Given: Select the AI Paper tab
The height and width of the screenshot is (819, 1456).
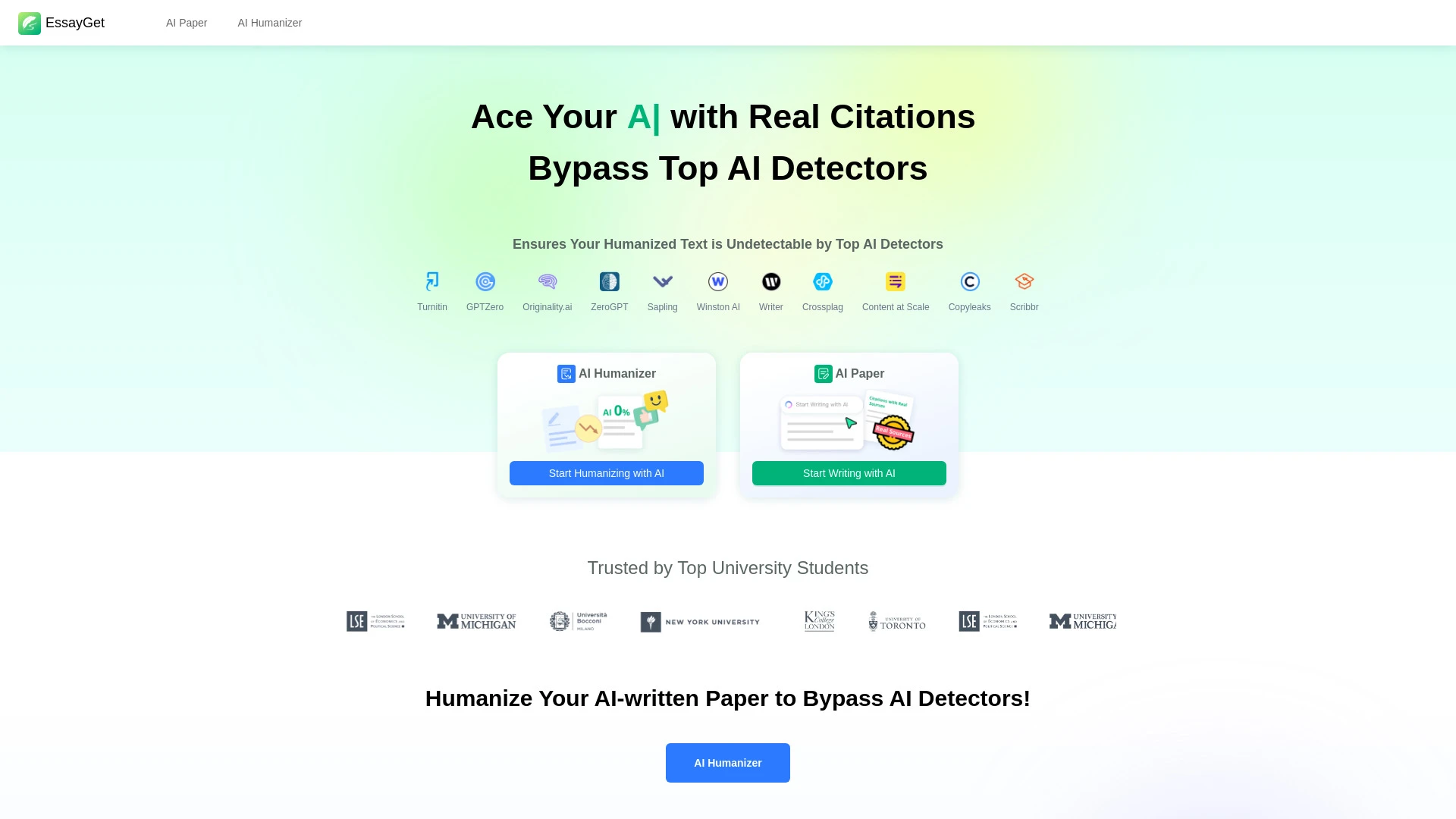Looking at the screenshot, I should (x=187, y=22).
